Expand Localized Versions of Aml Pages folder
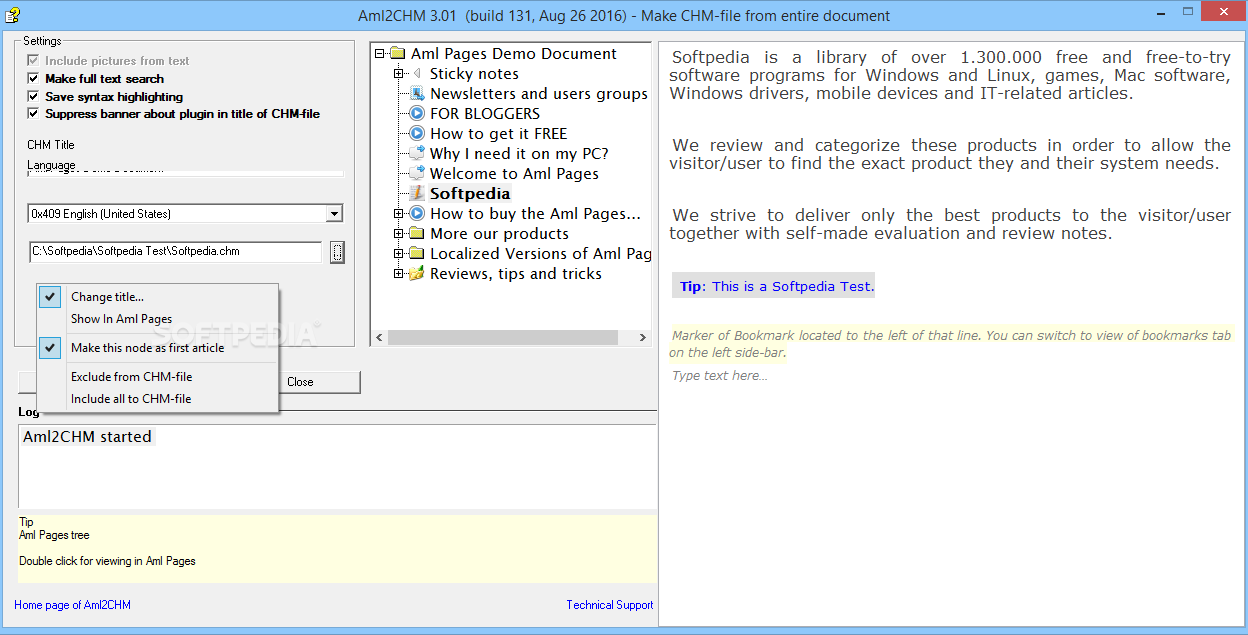The height and width of the screenshot is (635, 1248). pos(398,254)
